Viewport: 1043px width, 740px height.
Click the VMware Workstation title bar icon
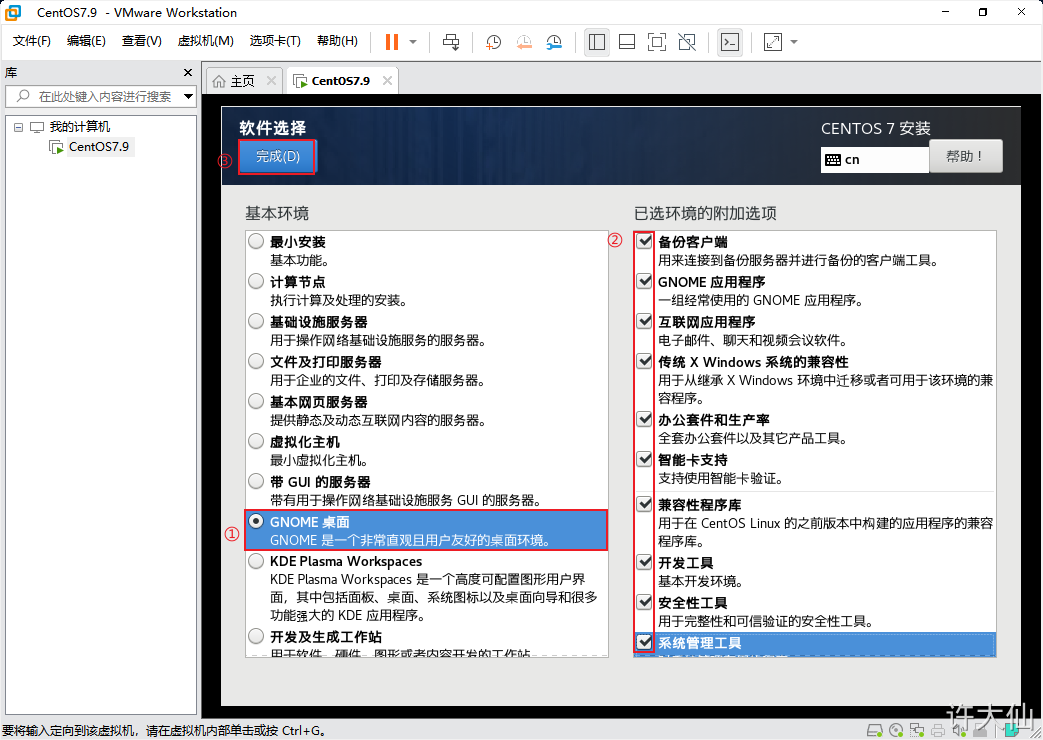[x=13, y=12]
